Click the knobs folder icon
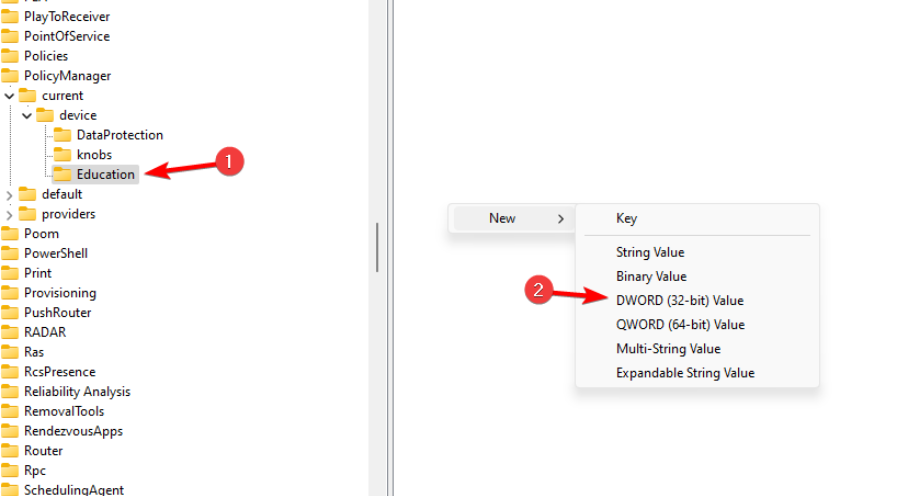Viewport: 897px width, 496px height. coord(62,154)
